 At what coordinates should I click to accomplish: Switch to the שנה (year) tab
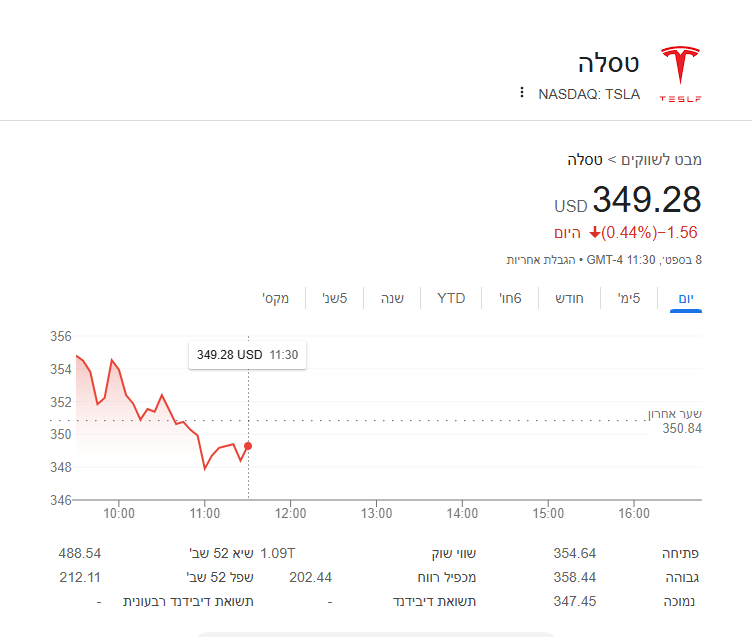coord(392,298)
